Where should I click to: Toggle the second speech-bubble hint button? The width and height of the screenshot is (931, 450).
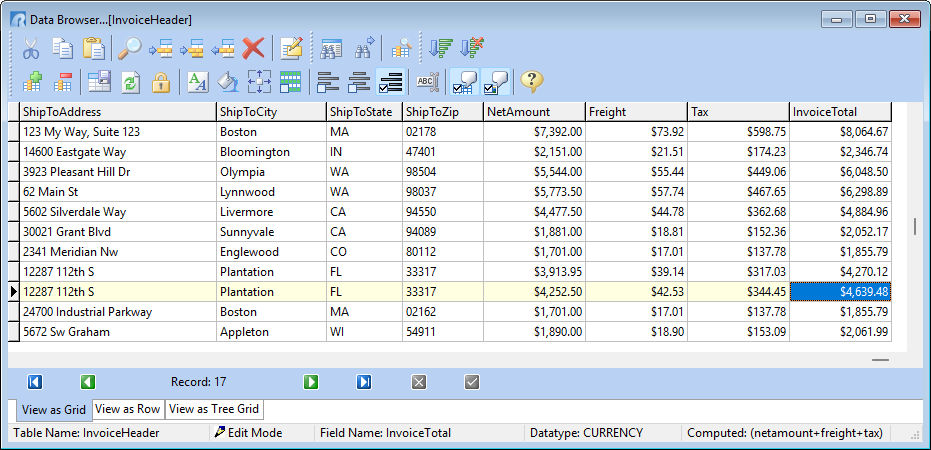(x=496, y=82)
